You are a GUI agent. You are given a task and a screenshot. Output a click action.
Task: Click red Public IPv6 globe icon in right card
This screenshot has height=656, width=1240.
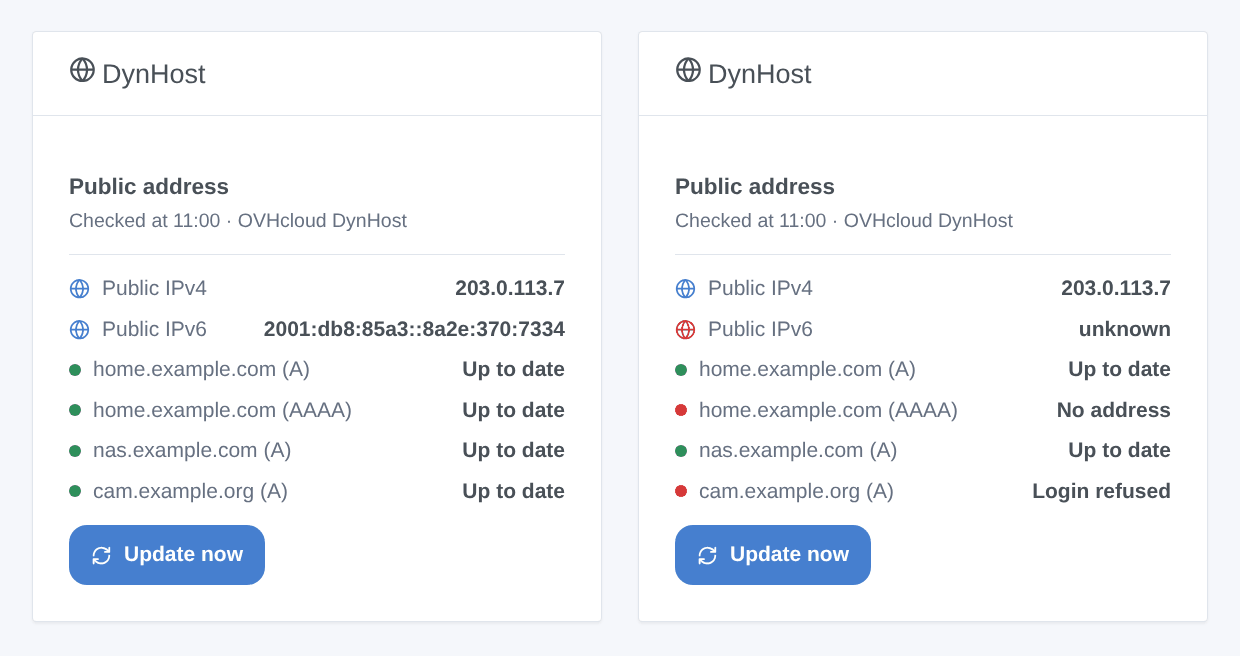(685, 330)
